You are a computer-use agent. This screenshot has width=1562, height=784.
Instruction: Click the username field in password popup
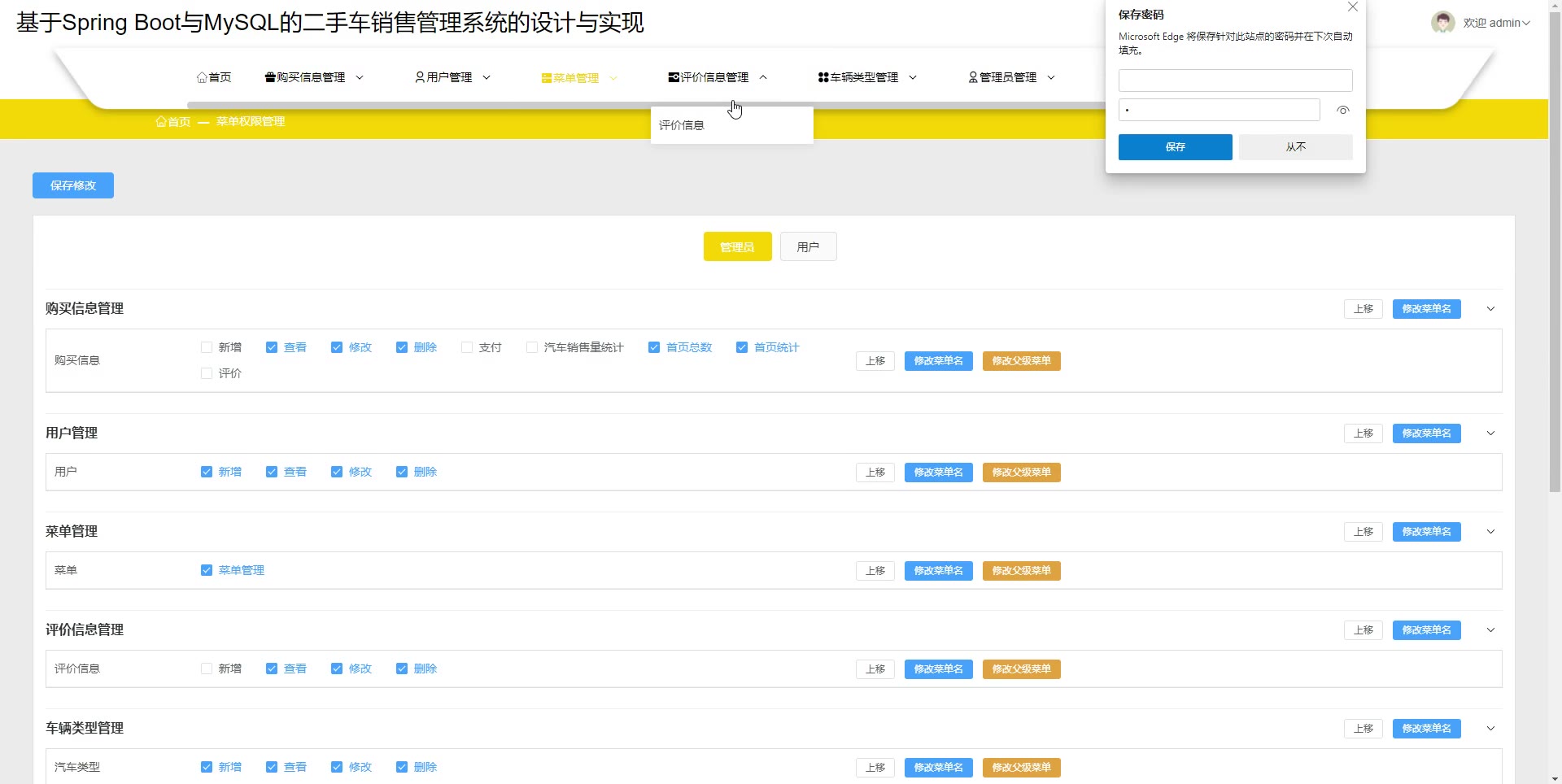[x=1235, y=81]
